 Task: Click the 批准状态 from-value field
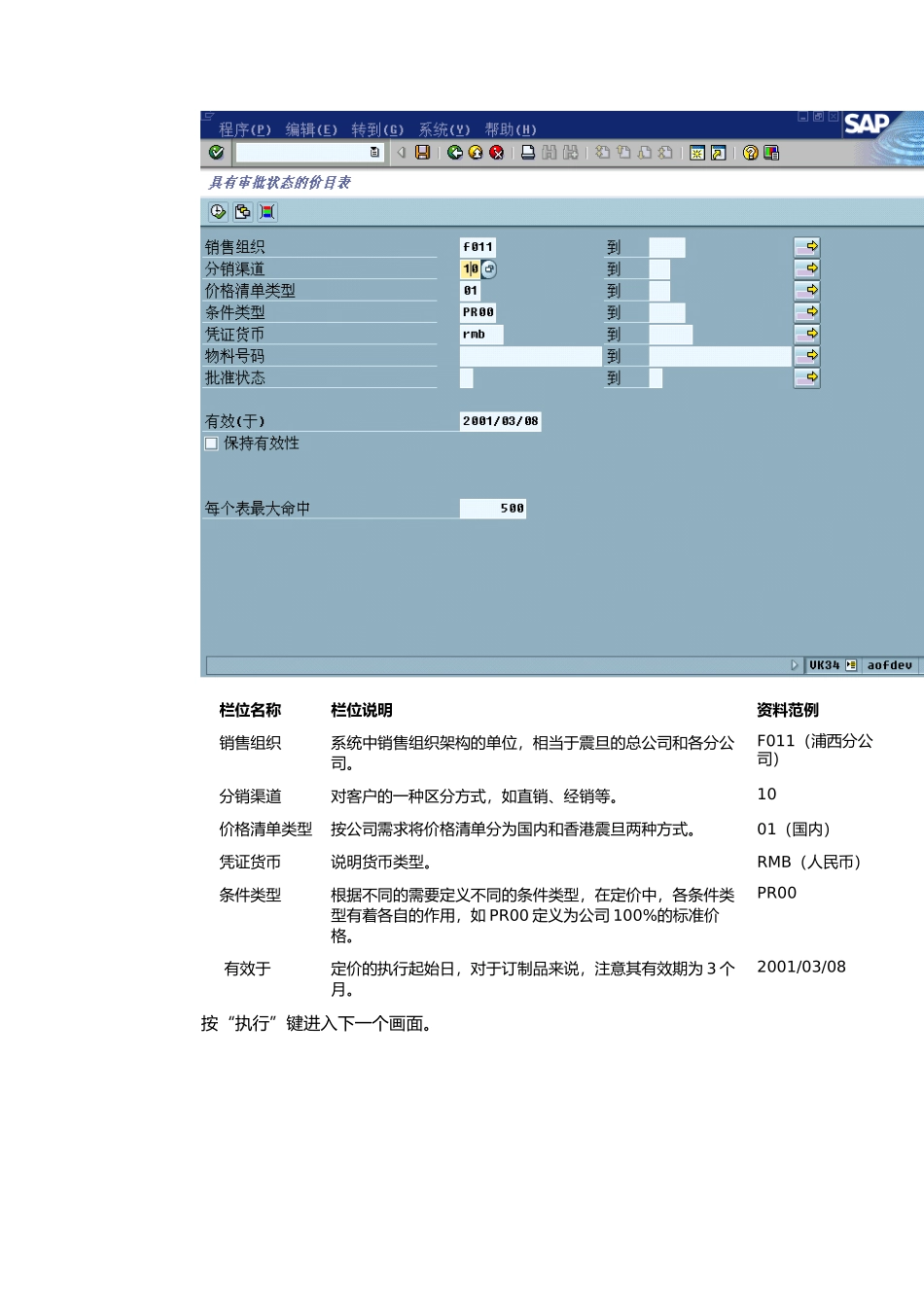467,377
